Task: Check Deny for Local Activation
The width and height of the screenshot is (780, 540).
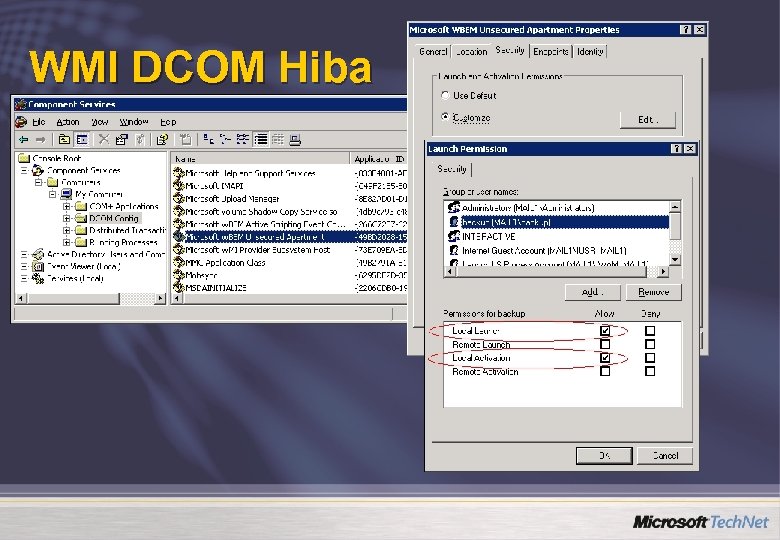Action: pos(650,358)
